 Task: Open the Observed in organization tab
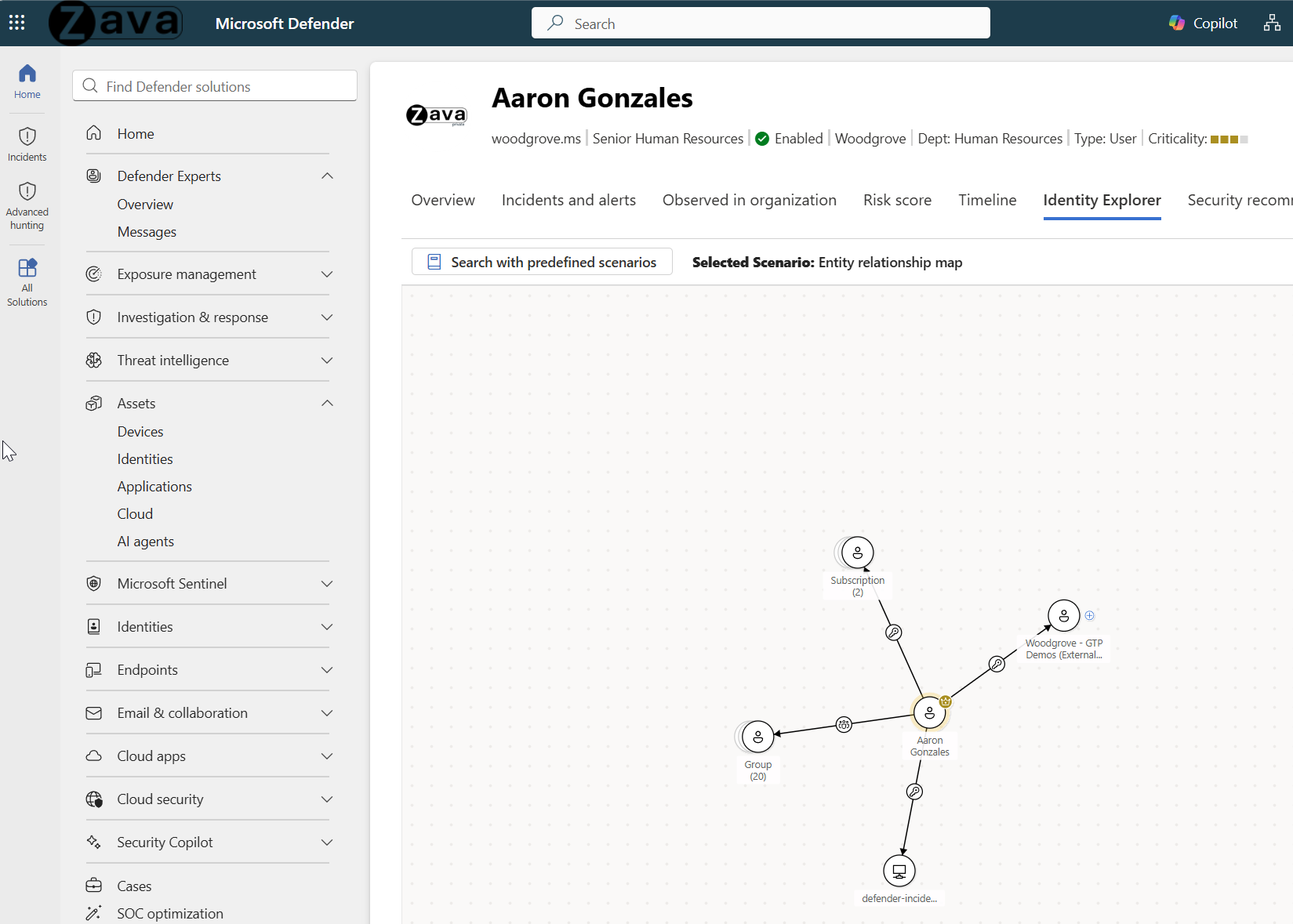pos(750,200)
